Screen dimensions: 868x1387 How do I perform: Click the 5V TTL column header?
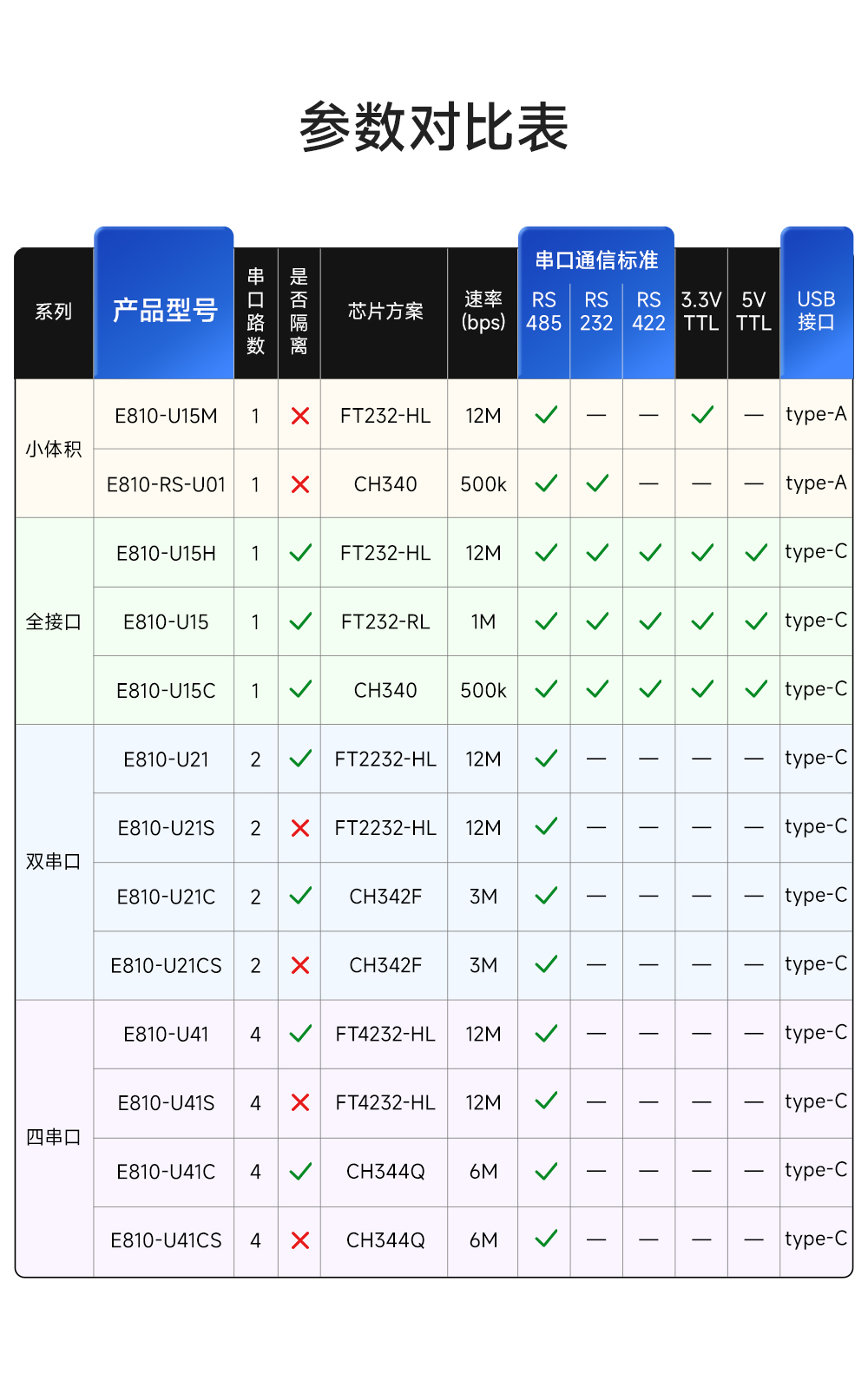tap(753, 312)
